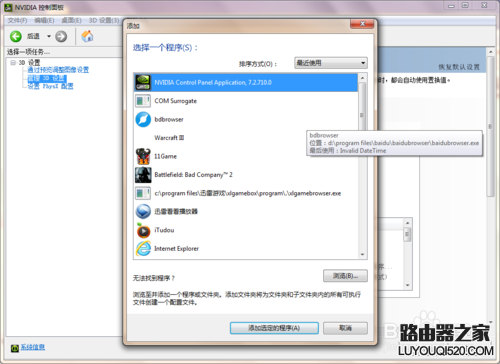
Task: Click the Add Selected Program (添加选定的程序) button
Action: (274, 328)
